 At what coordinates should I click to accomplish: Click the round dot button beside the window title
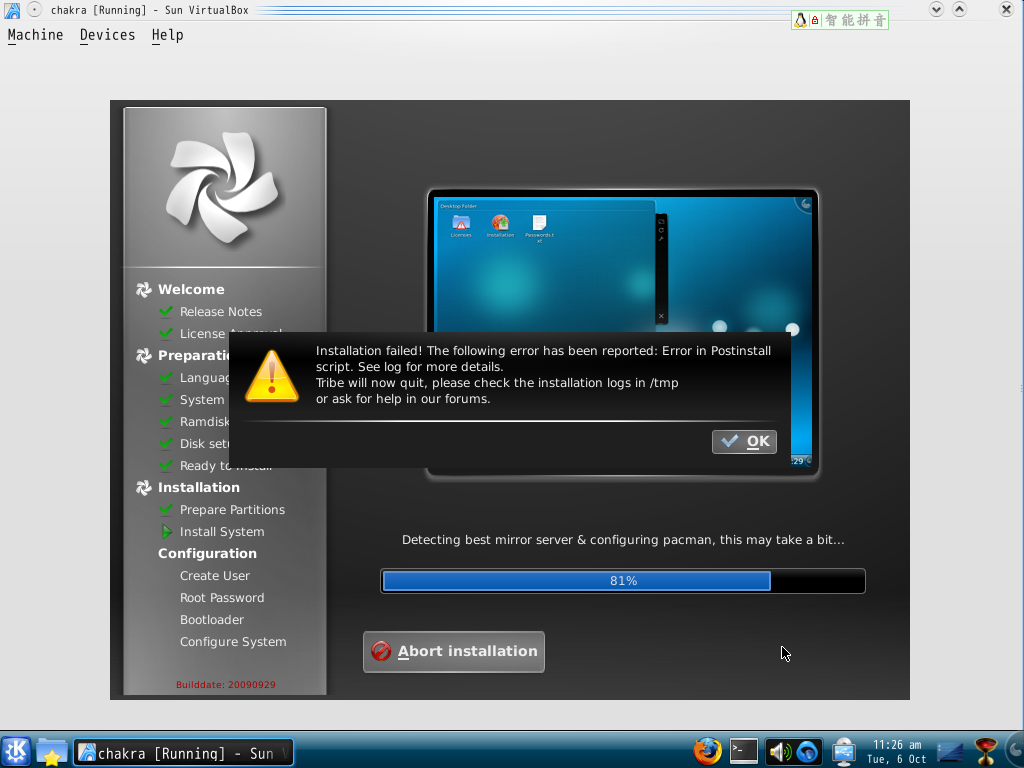pyautogui.click(x=35, y=10)
